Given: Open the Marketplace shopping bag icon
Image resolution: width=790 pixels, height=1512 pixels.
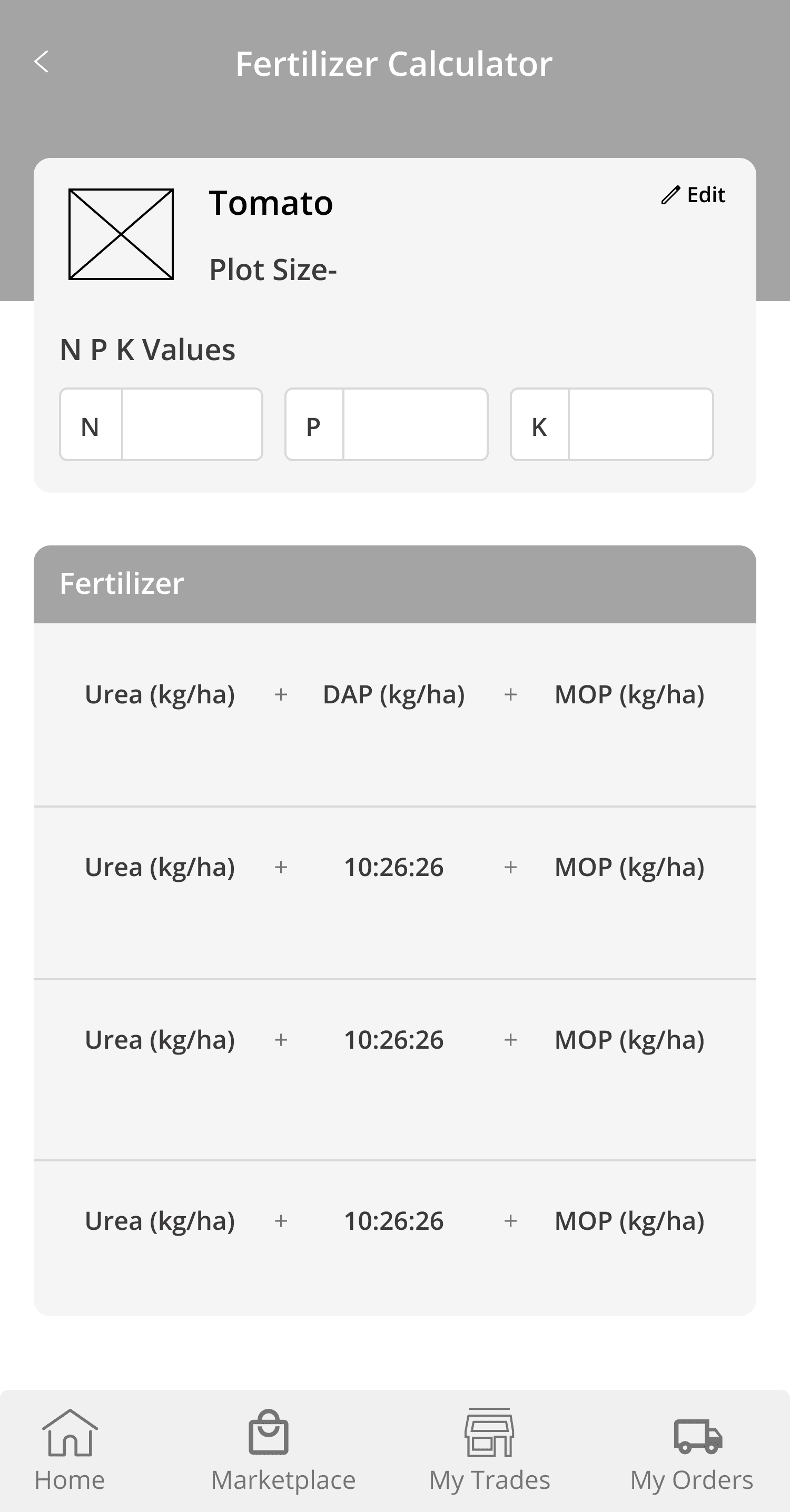Looking at the screenshot, I should click(269, 1432).
